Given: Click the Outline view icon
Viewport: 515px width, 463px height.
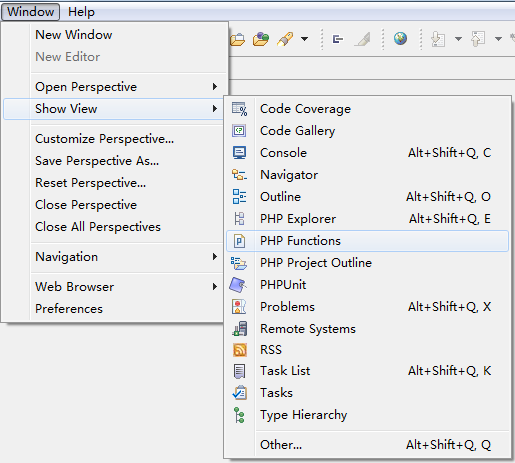Looking at the screenshot, I should pos(239,196).
